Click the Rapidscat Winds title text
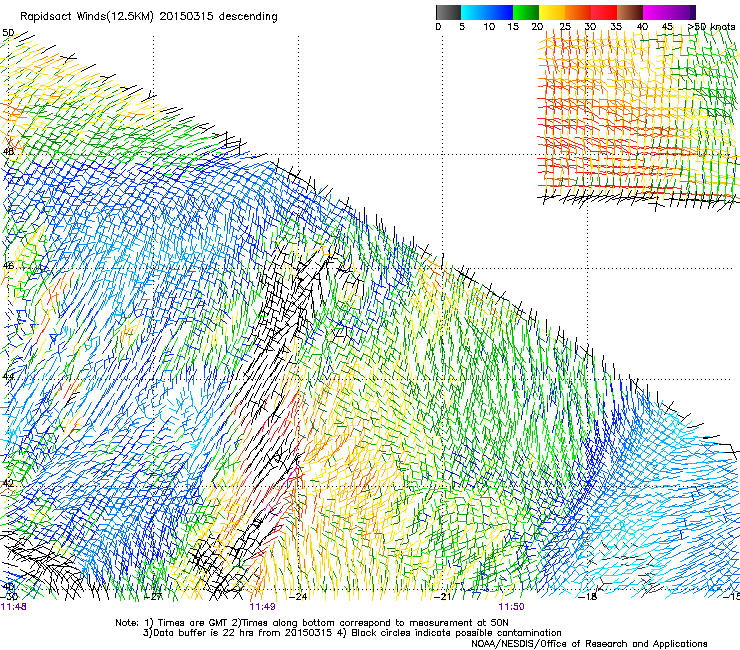Screen dimensions: 740x650 pyautogui.click(x=149, y=17)
